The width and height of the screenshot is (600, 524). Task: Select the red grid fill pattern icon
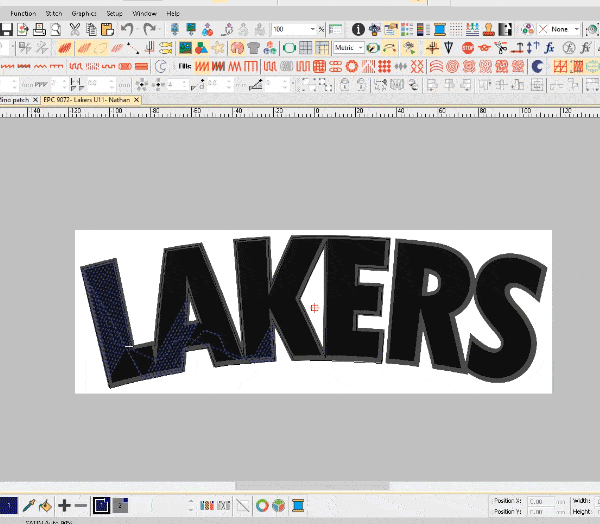tap(319, 67)
